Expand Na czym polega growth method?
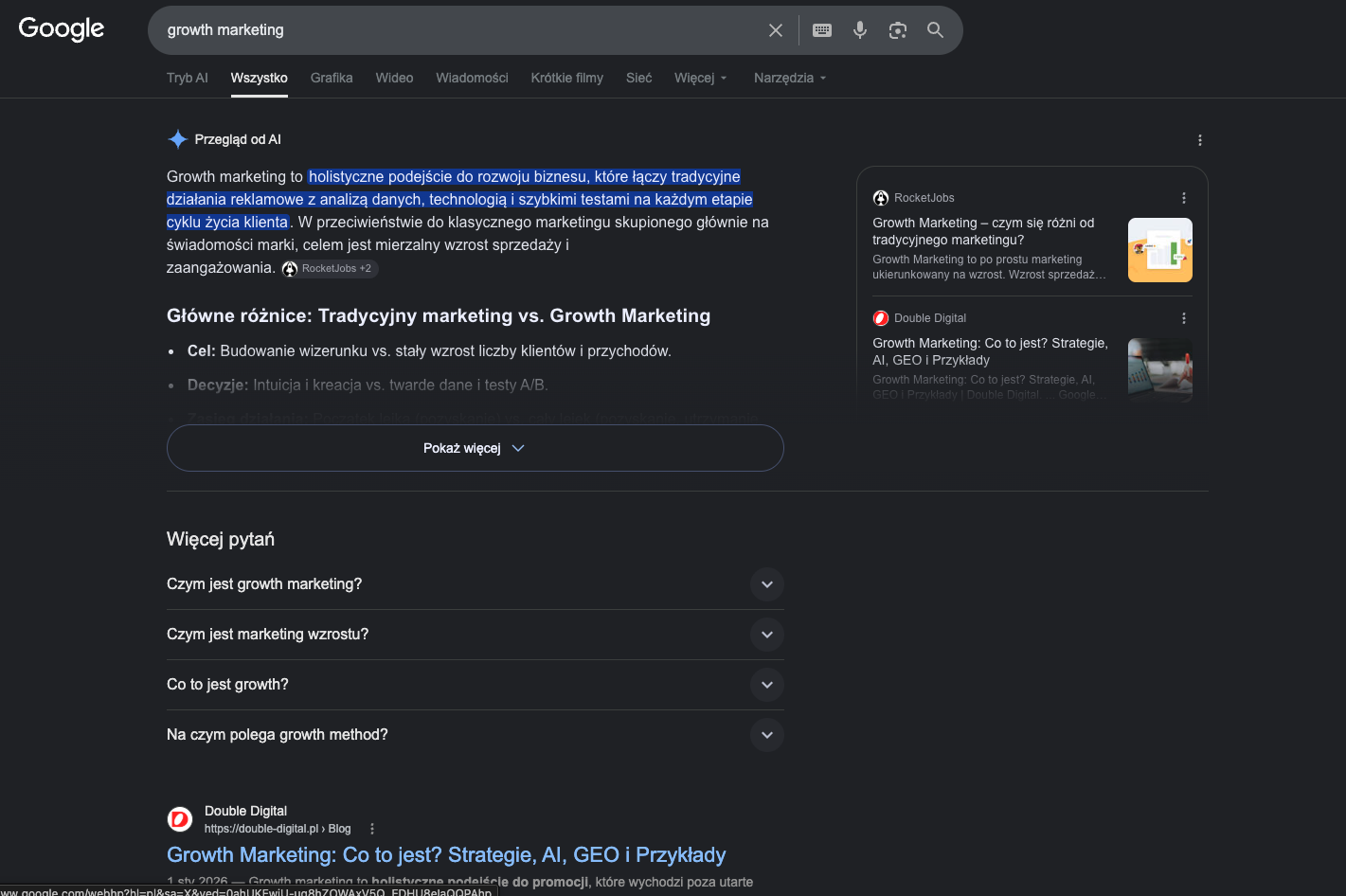1346x896 pixels. click(476, 735)
